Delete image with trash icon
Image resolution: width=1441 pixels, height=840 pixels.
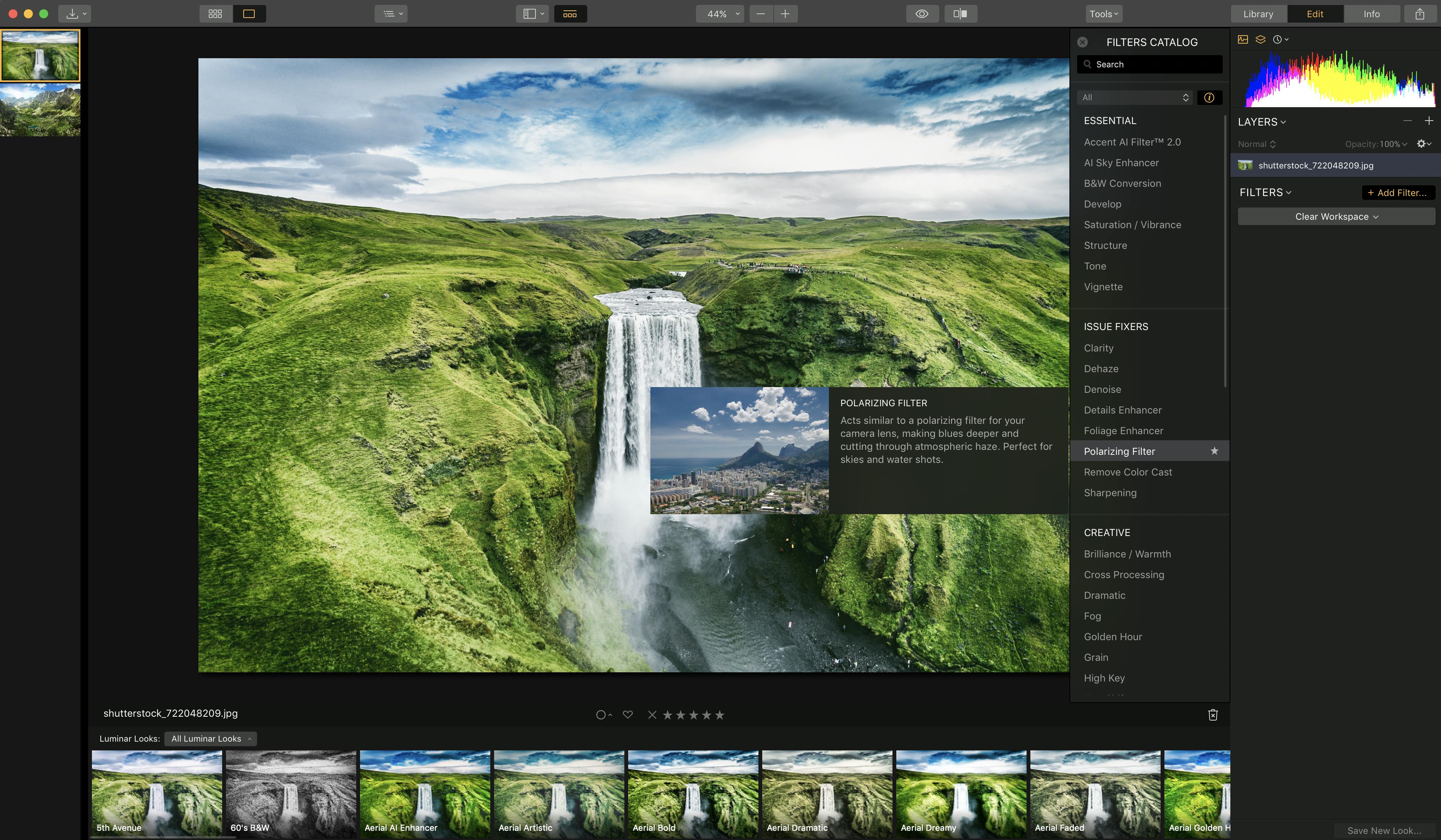(1213, 715)
